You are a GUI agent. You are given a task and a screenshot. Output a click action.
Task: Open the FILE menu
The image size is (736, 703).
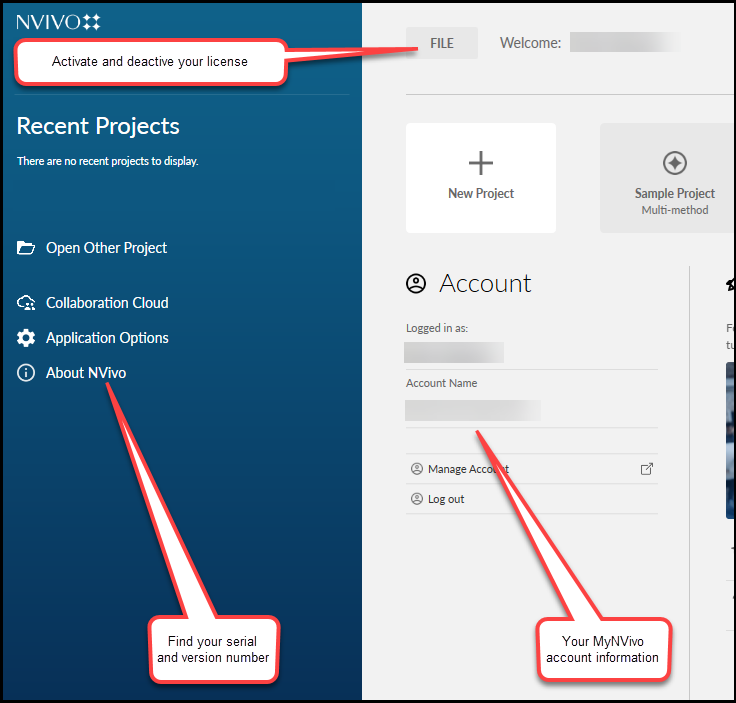click(442, 43)
